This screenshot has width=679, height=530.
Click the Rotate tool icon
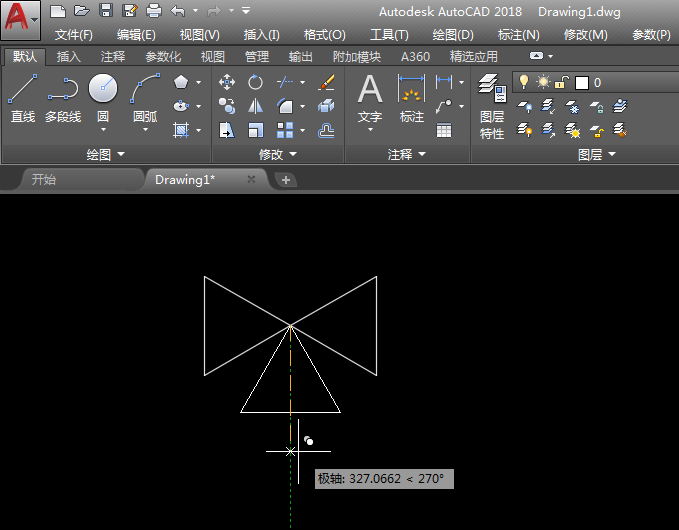(x=256, y=82)
